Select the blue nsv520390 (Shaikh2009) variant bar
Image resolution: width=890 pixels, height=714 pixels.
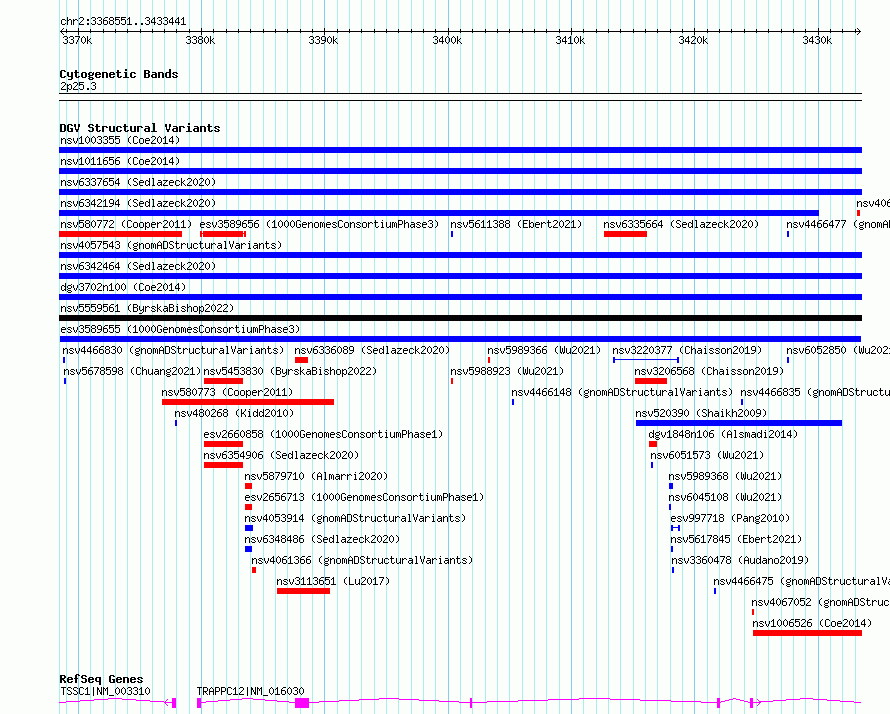738,423
